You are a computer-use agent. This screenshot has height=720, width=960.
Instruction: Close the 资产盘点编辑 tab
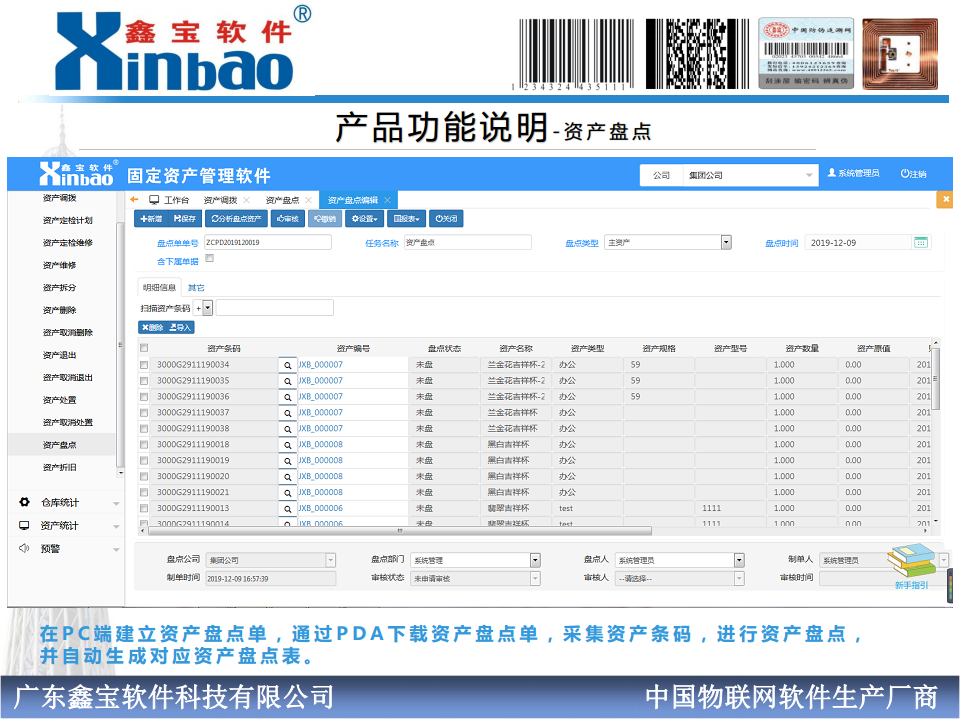click(x=387, y=200)
